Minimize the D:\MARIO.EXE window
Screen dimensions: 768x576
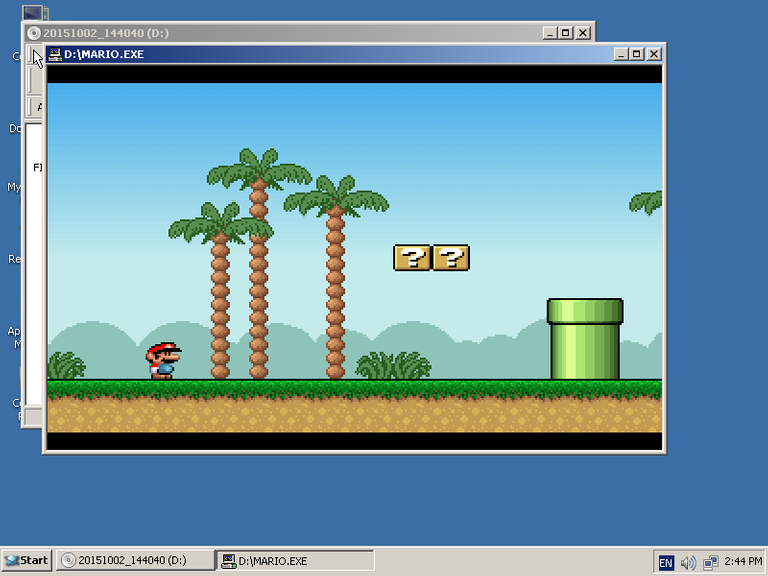(621, 54)
